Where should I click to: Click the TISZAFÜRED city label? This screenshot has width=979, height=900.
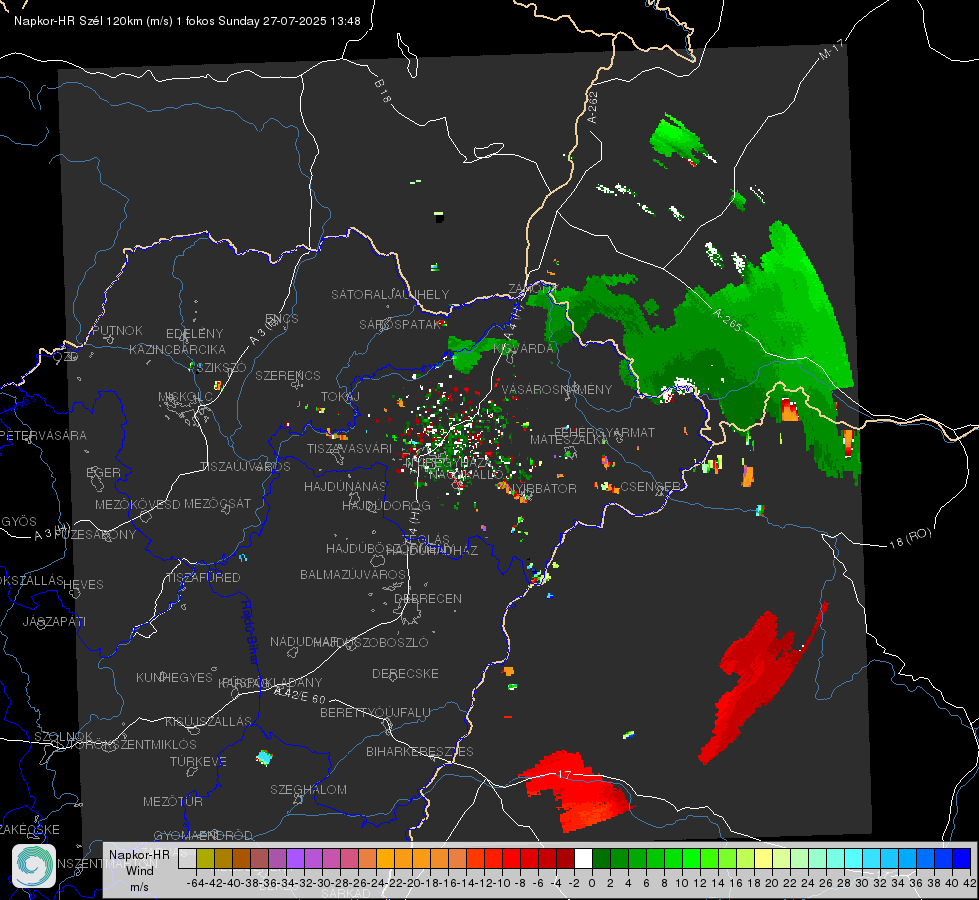(x=203, y=578)
